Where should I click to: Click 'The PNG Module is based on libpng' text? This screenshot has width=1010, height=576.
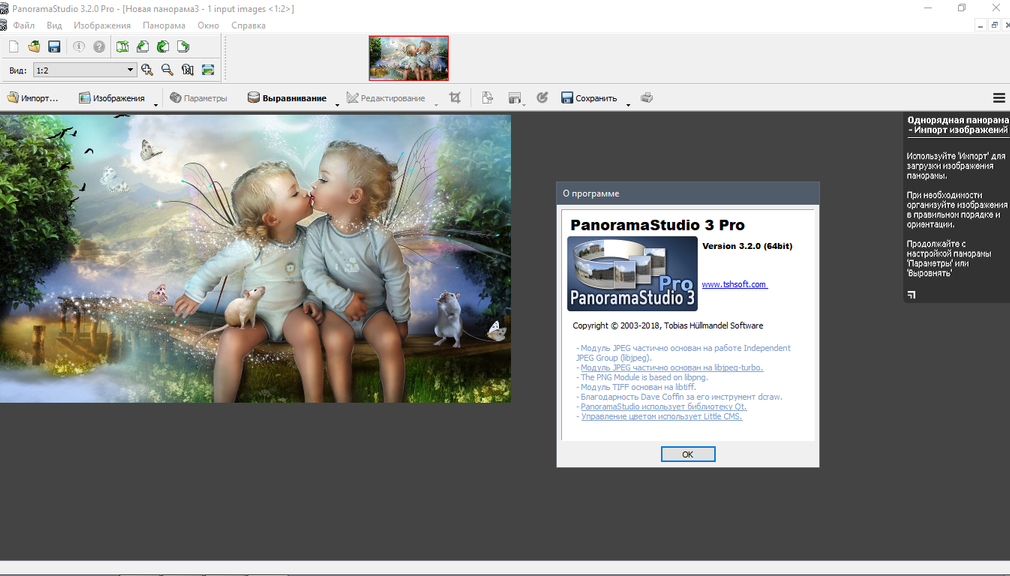coord(643,378)
